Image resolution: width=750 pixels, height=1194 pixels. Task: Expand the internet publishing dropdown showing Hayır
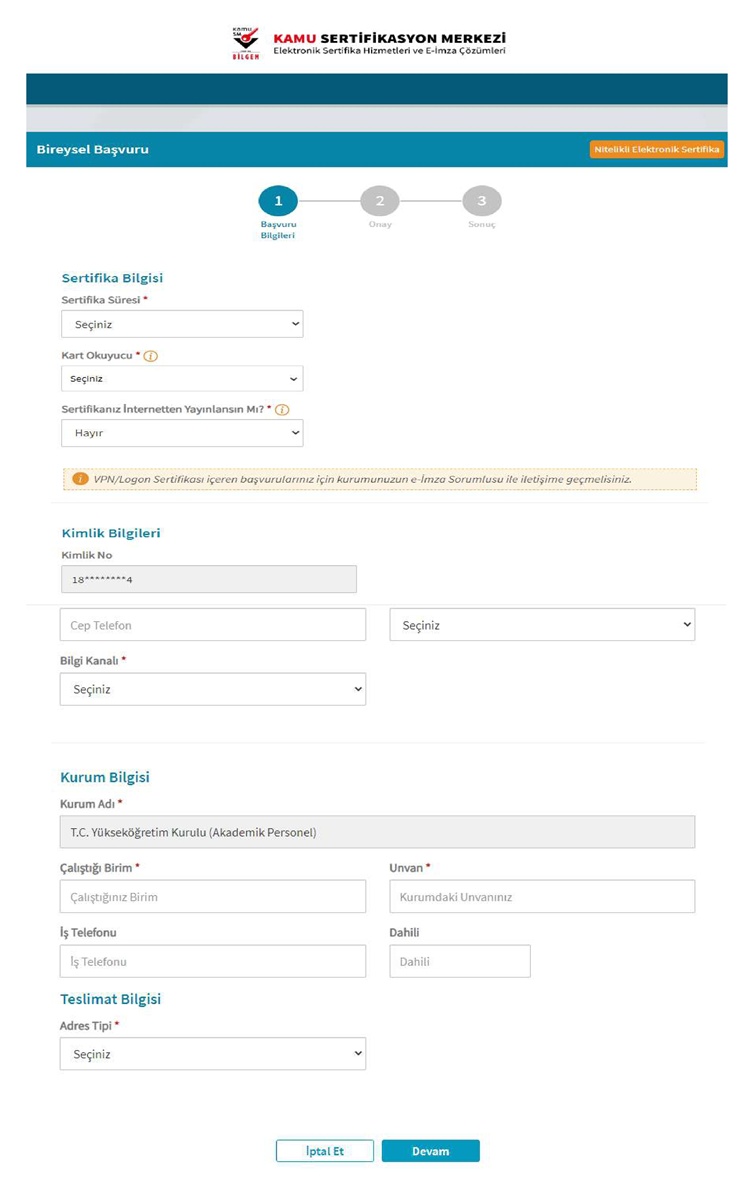(x=182, y=433)
